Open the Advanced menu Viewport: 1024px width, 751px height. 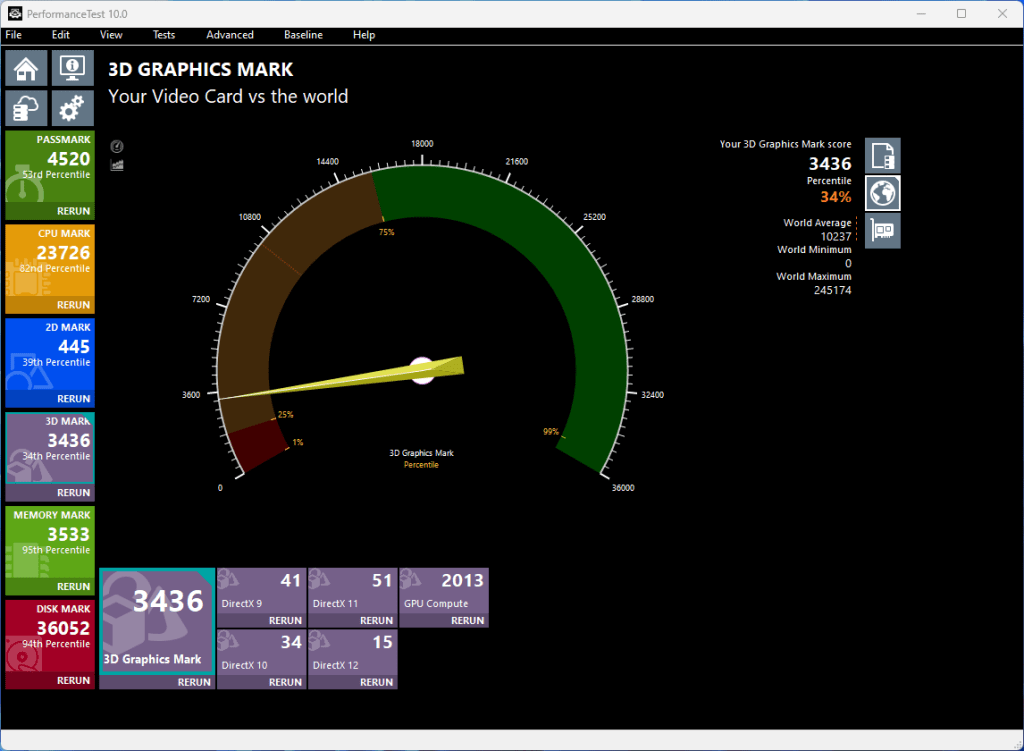pos(230,35)
